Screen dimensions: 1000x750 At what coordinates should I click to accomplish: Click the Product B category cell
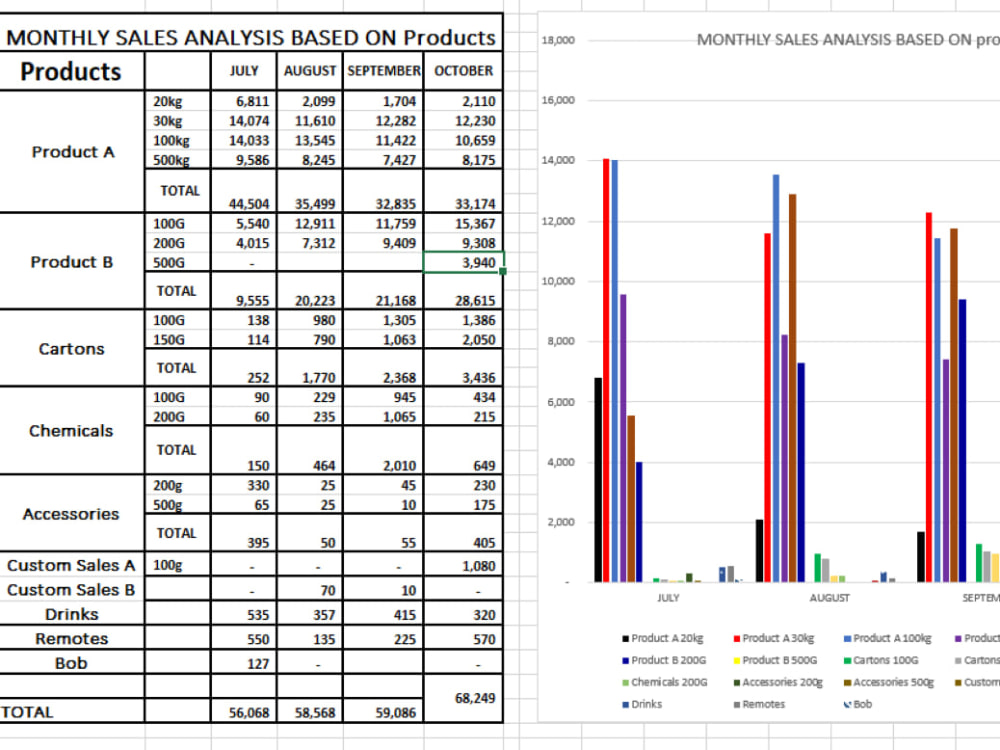[x=72, y=261]
